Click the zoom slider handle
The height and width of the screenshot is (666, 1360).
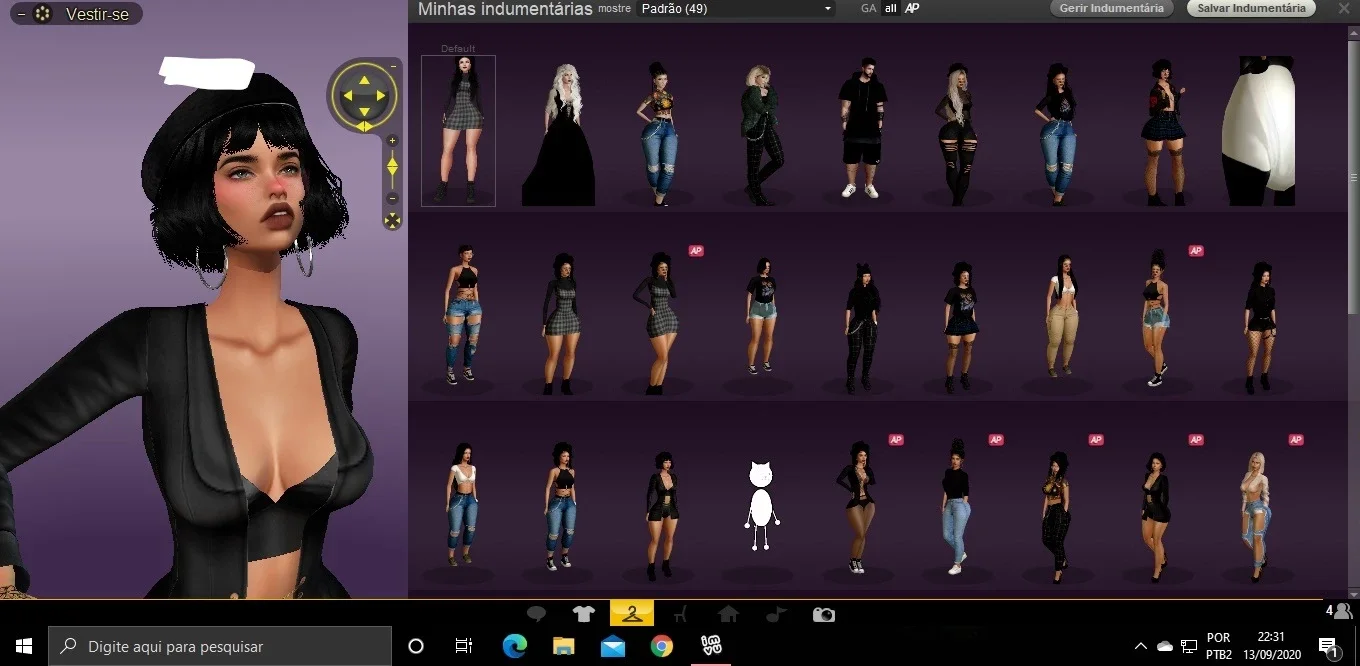point(392,167)
